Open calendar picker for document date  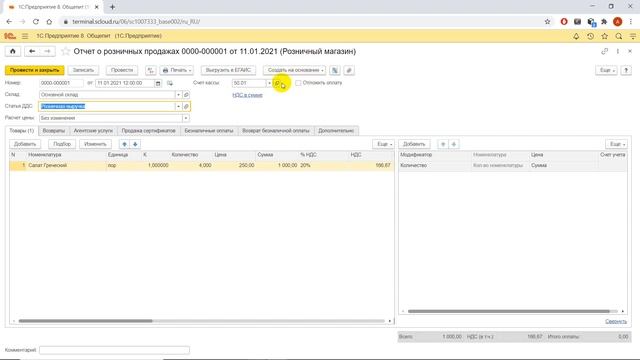point(158,83)
